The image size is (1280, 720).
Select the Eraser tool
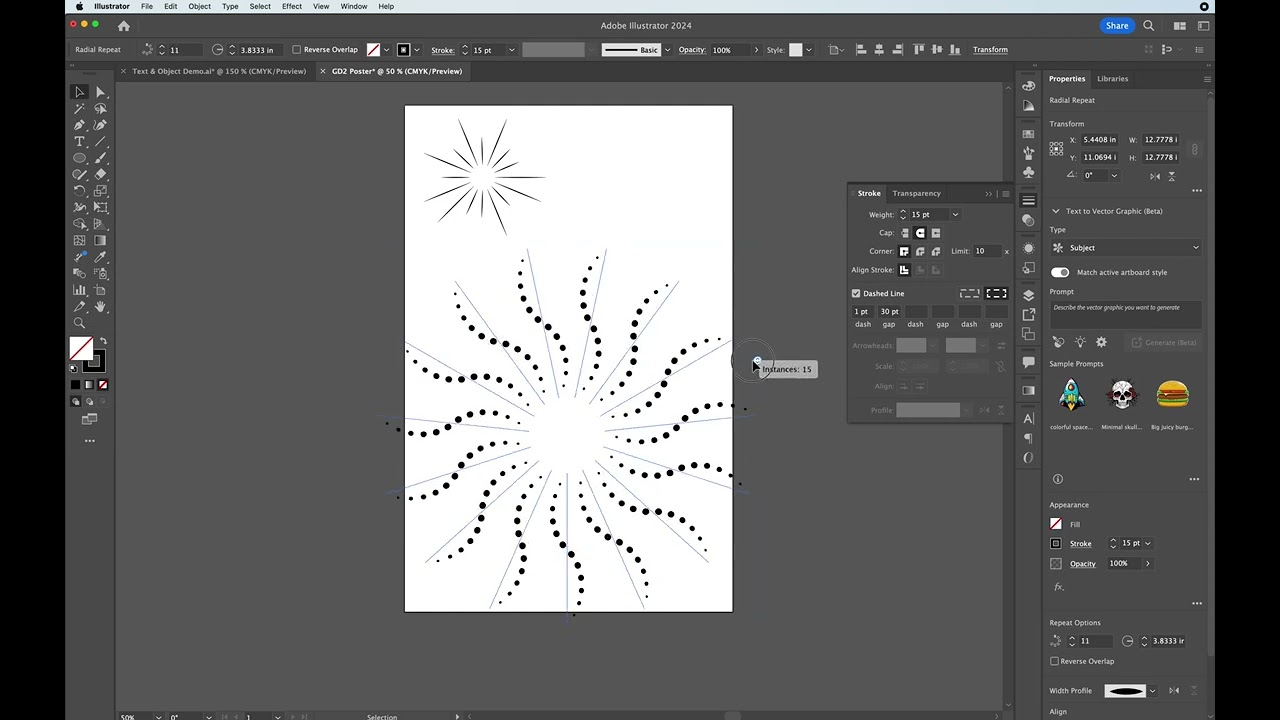(100, 174)
